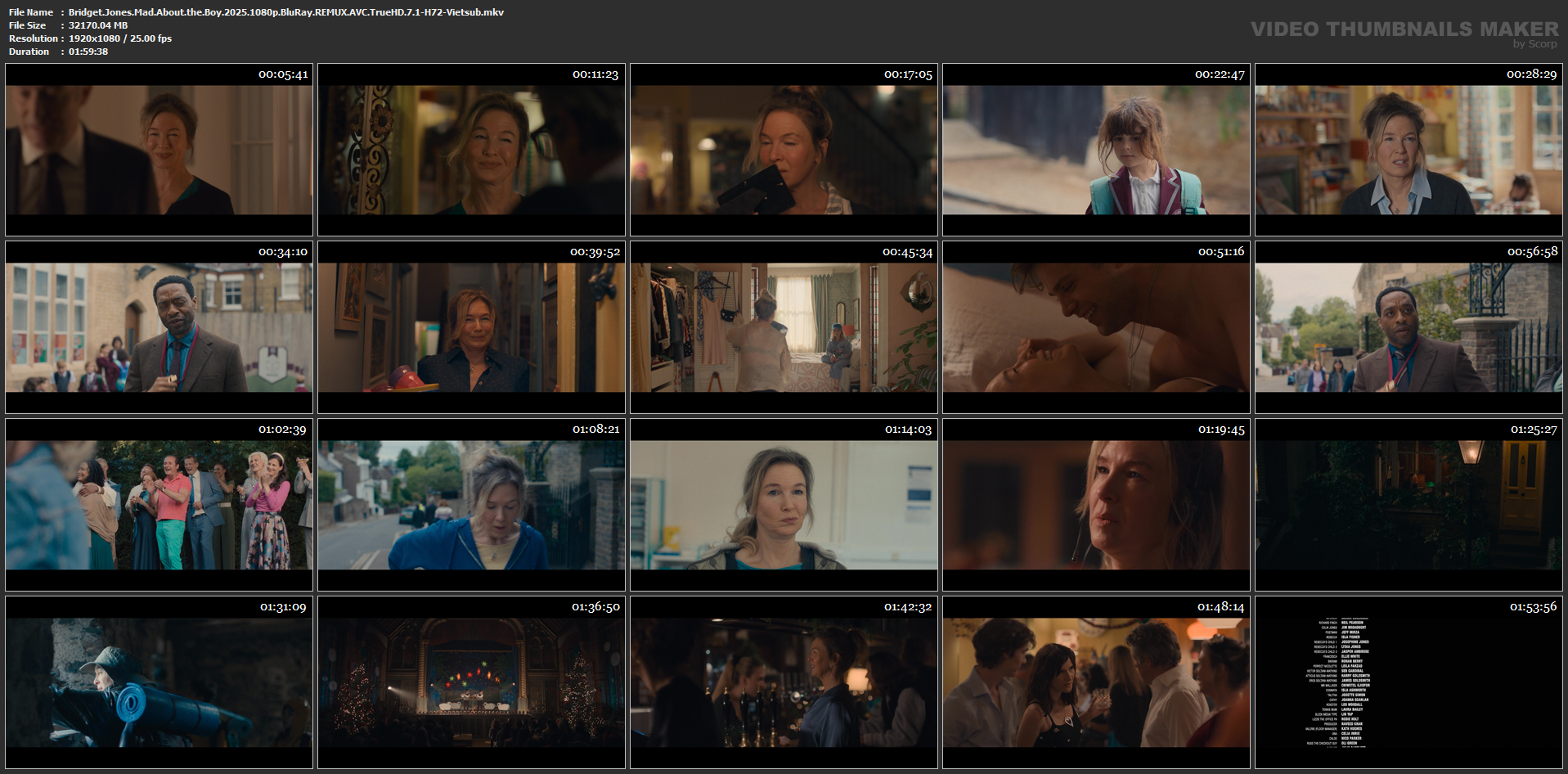This screenshot has width=1568, height=774.
Task: Click the file size value 32170.04 MB
Action: point(98,25)
